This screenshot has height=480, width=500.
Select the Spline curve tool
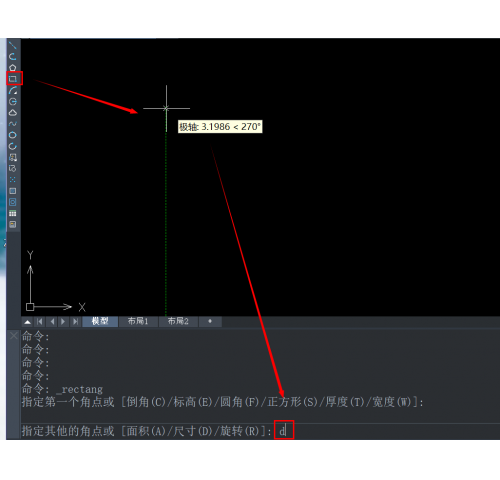pyautogui.click(x=12, y=124)
